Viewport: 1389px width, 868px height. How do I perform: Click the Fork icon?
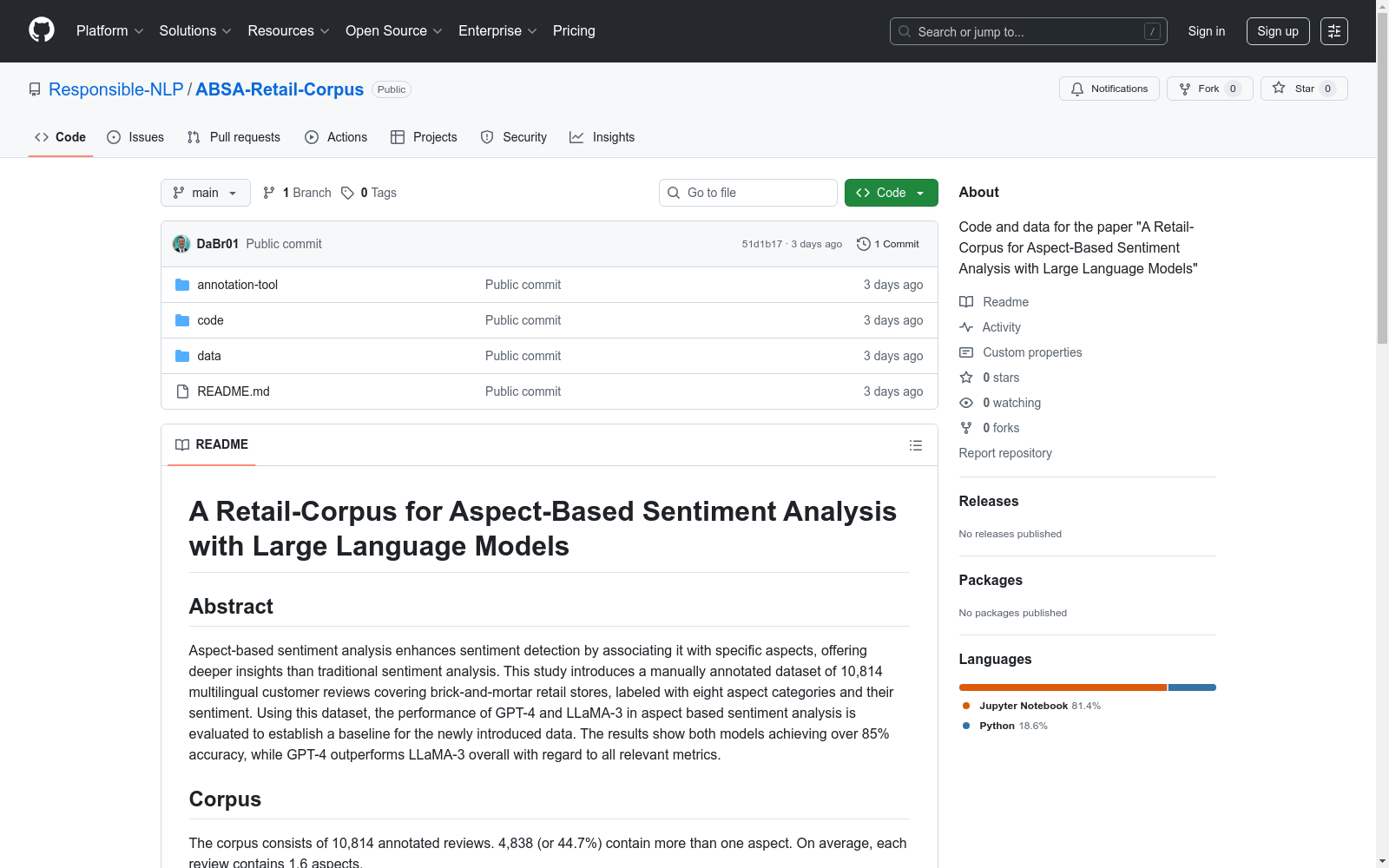1184,89
